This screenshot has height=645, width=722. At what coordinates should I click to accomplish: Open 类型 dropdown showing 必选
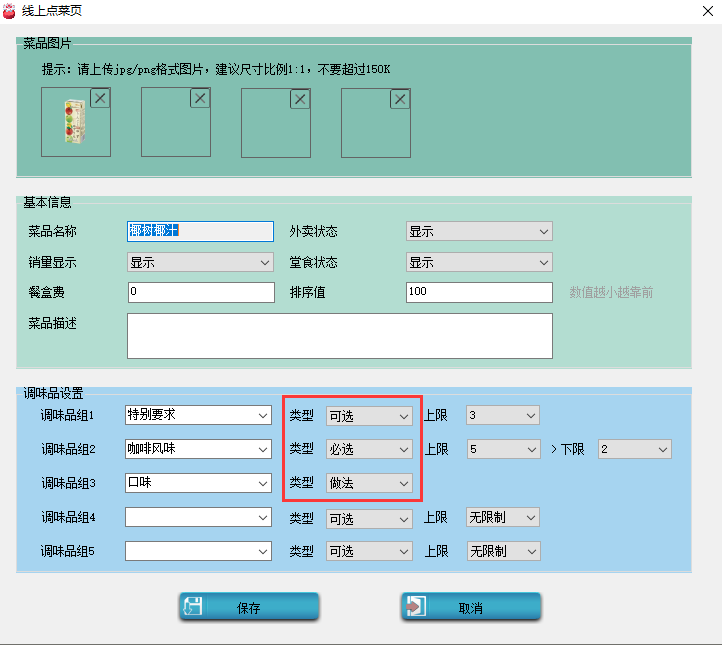pyautogui.click(x=369, y=449)
